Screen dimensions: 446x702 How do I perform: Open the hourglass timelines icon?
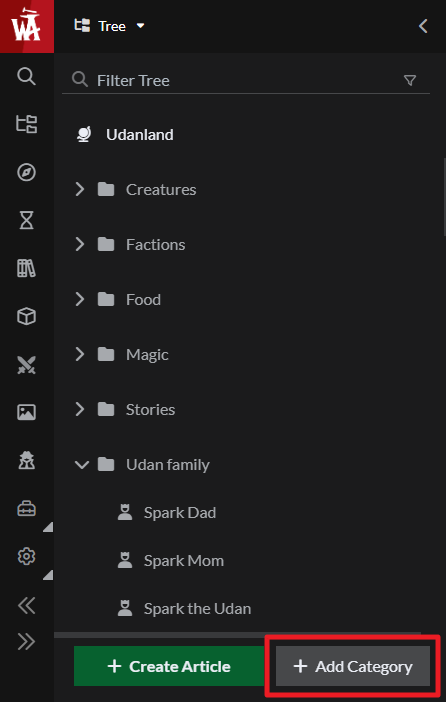pyautogui.click(x=26, y=220)
